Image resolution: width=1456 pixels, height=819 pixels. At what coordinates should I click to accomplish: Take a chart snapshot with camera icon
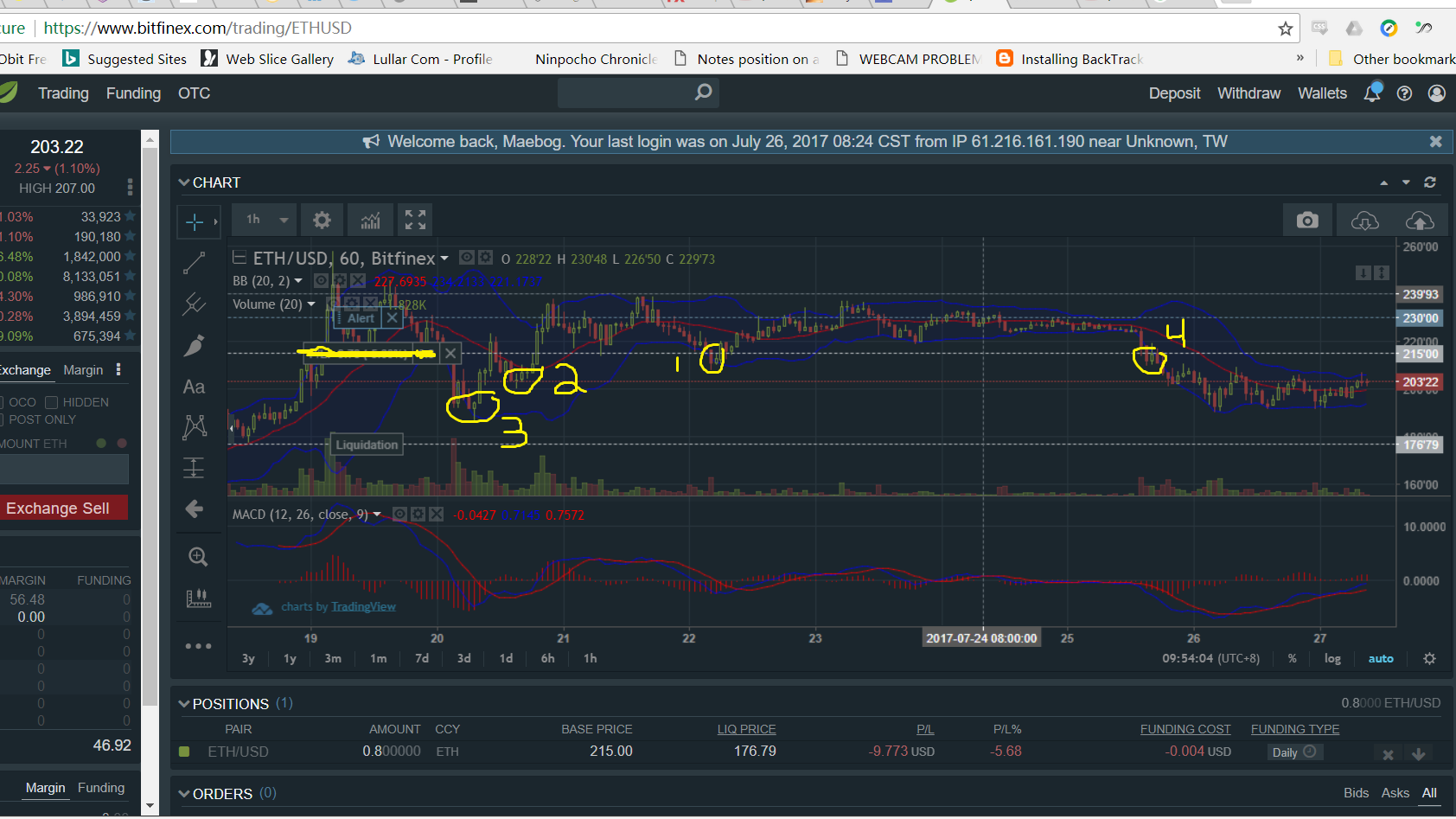click(x=1307, y=221)
